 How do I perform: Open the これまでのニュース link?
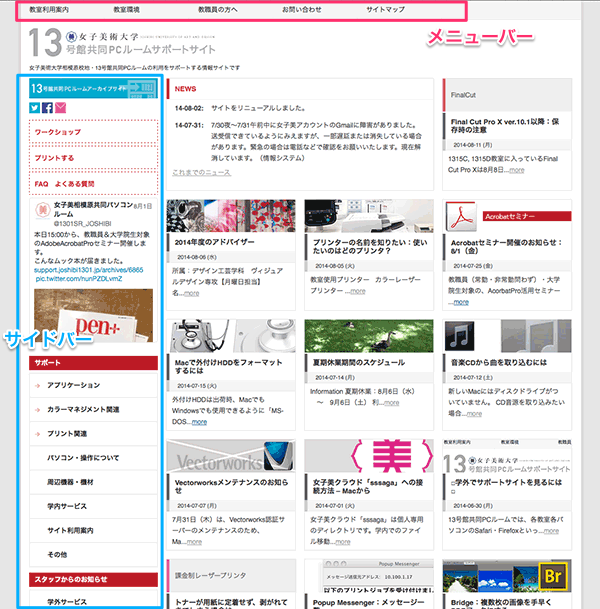point(202,172)
